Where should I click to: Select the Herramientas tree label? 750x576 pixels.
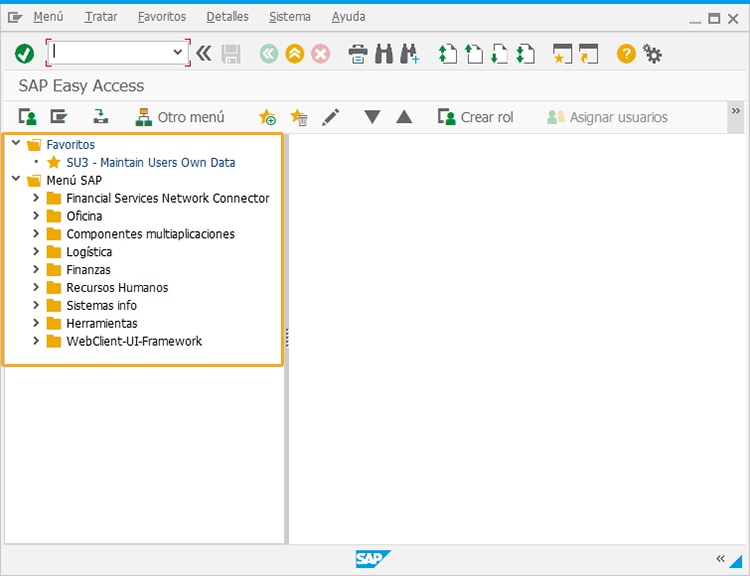pos(102,323)
